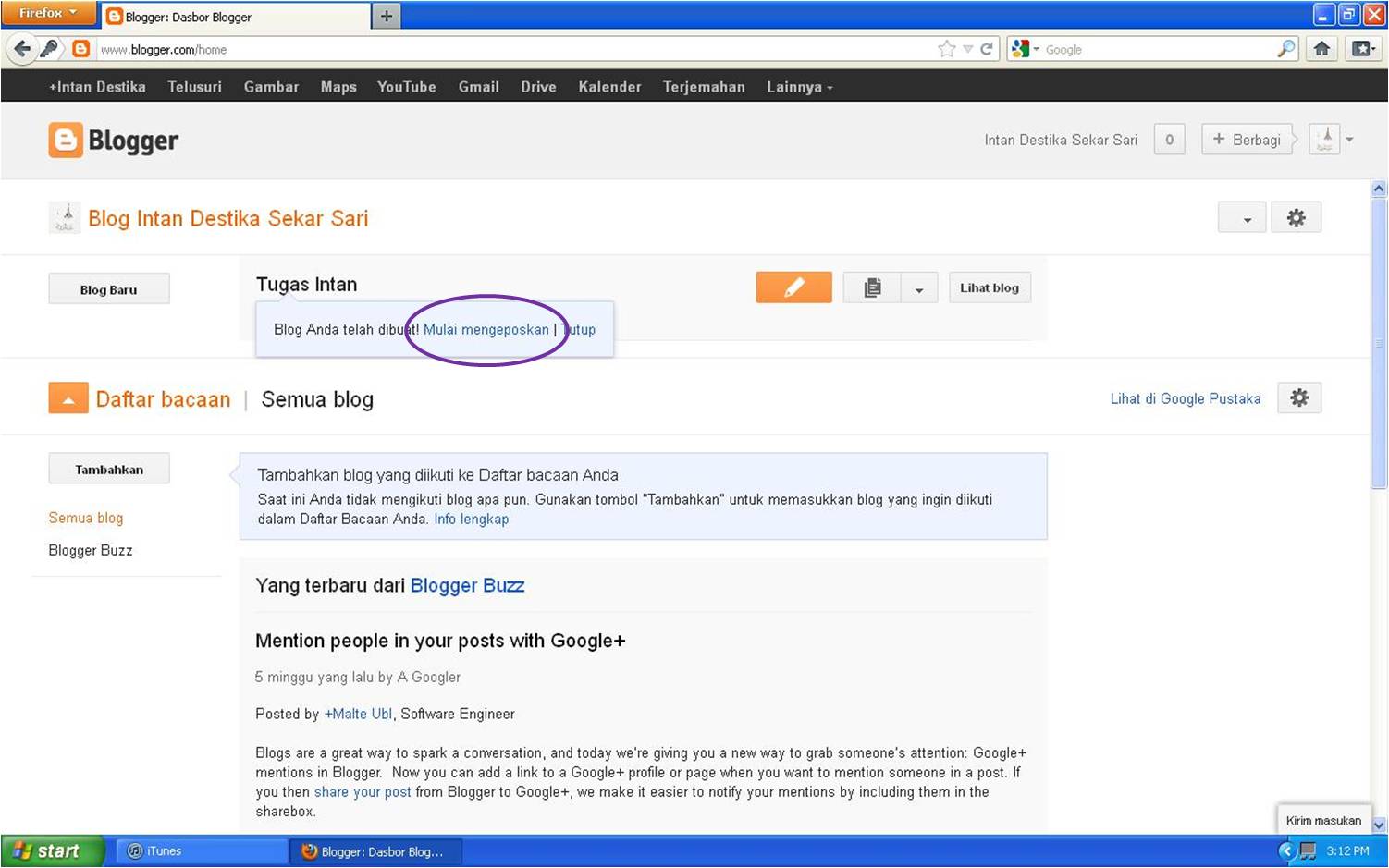Click the Google search field in toolbar
1389x868 pixels.
[1158, 49]
